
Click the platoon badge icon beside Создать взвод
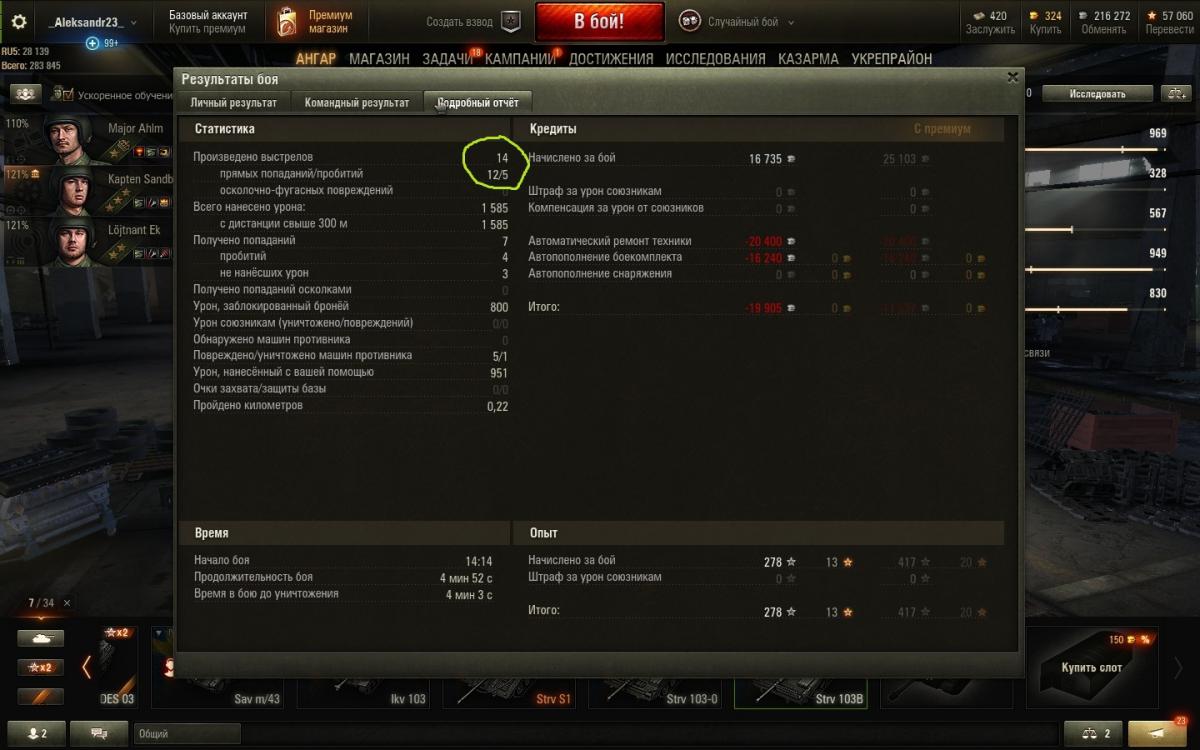point(511,21)
